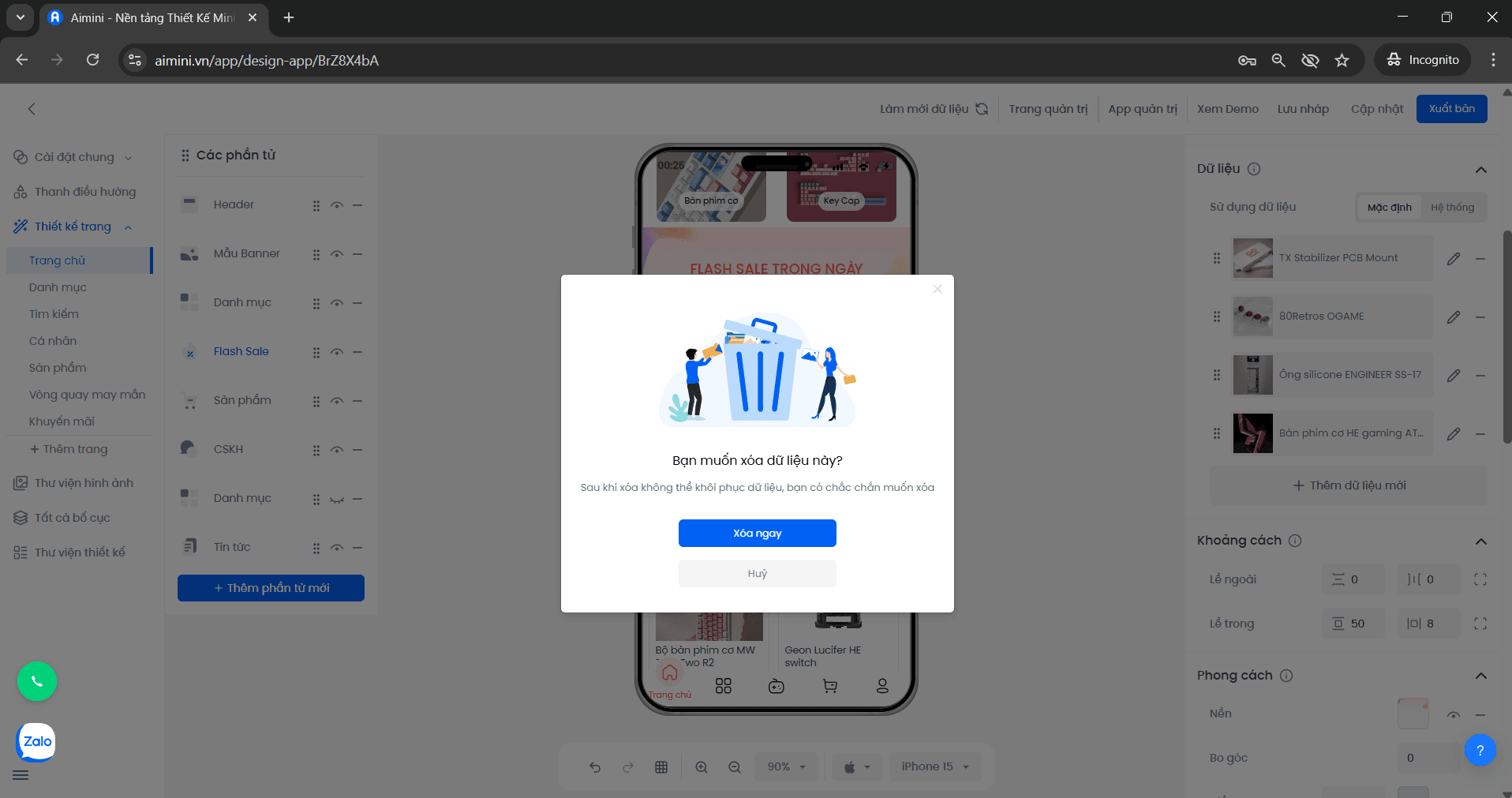
Task: Confirm deletion with Xóa ngay button
Action: click(x=757, y=533)
